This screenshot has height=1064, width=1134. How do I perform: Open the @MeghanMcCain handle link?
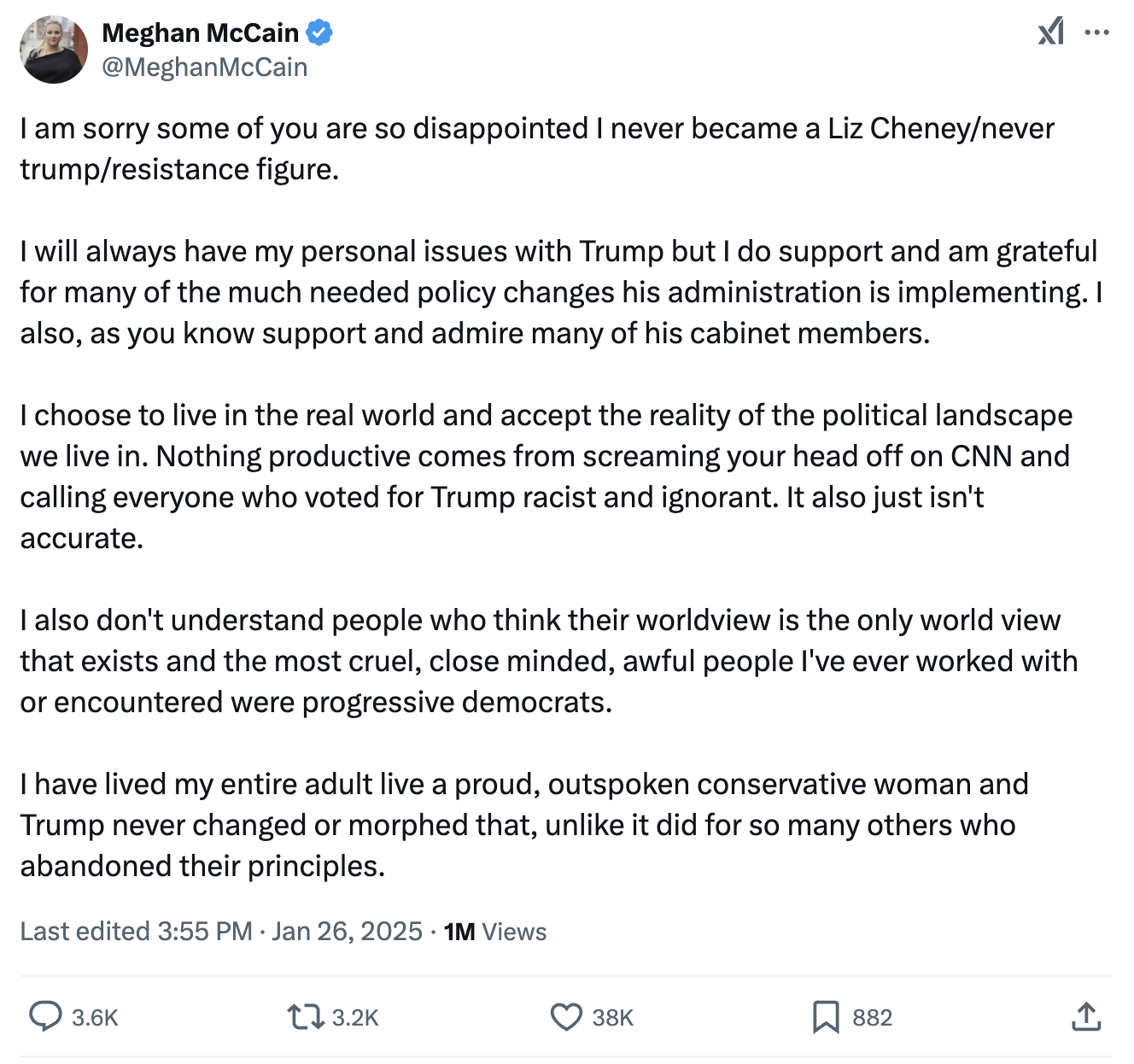point(205,67)
